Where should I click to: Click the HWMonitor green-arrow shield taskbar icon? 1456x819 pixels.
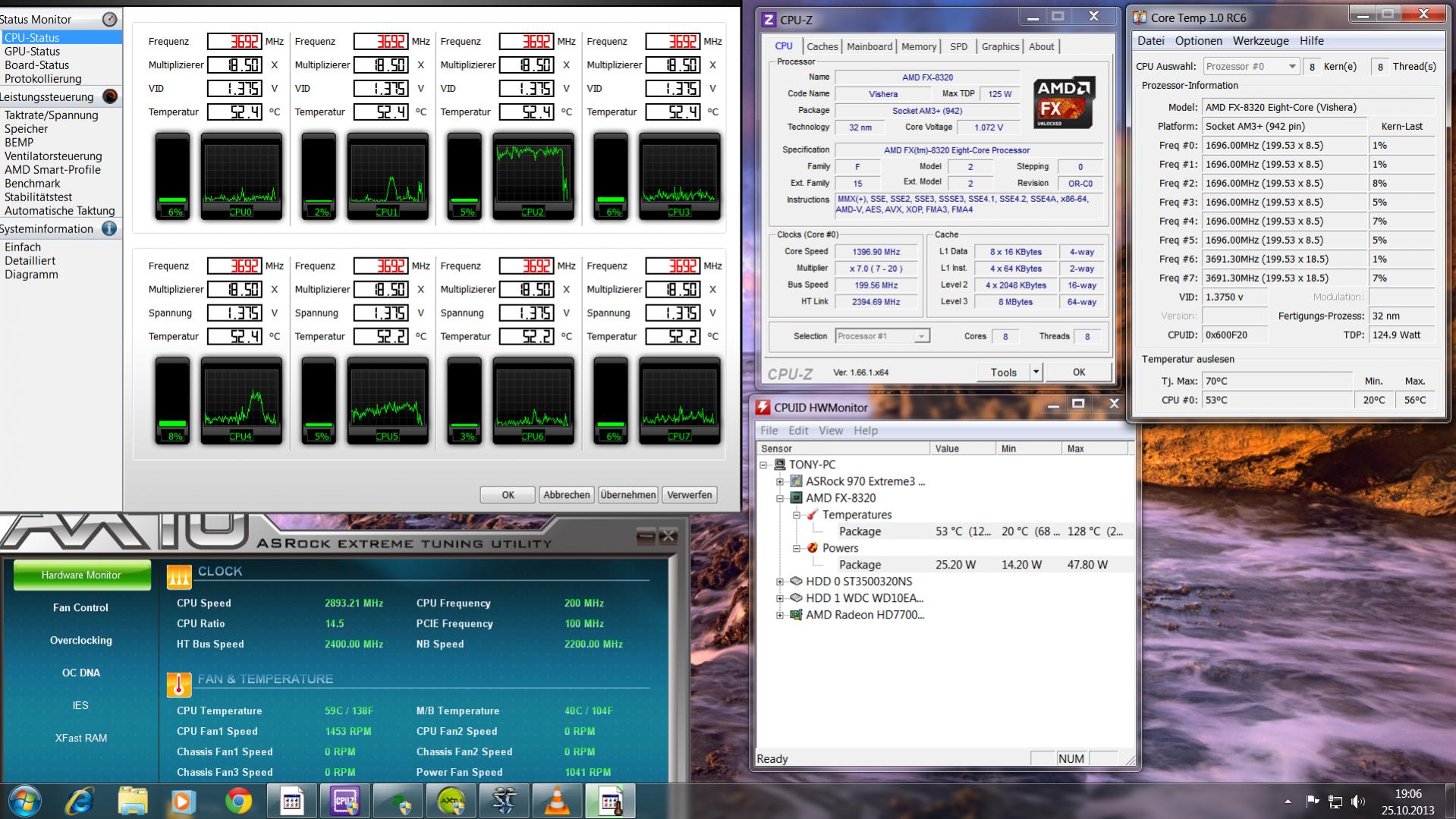tap(398, 802)
